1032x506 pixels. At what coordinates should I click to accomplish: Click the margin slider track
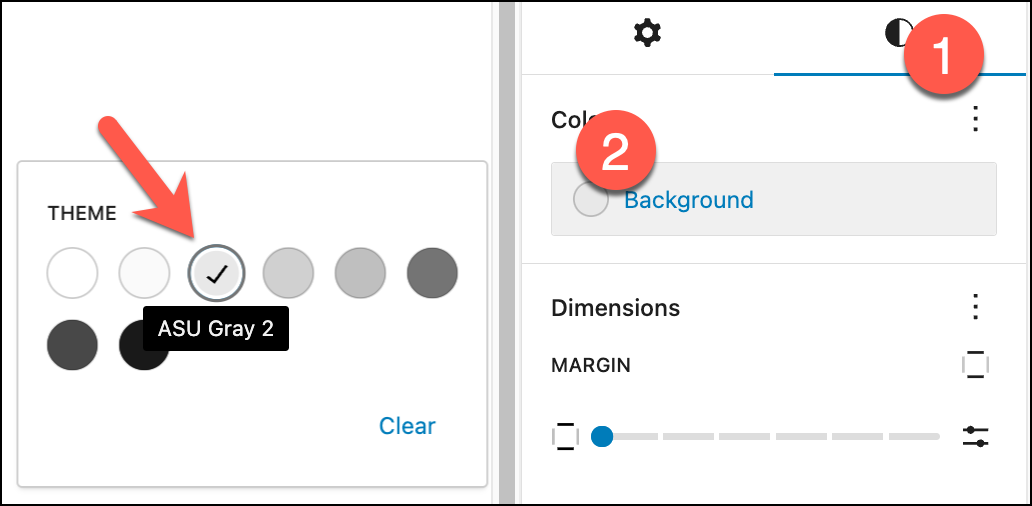[770, 436]
